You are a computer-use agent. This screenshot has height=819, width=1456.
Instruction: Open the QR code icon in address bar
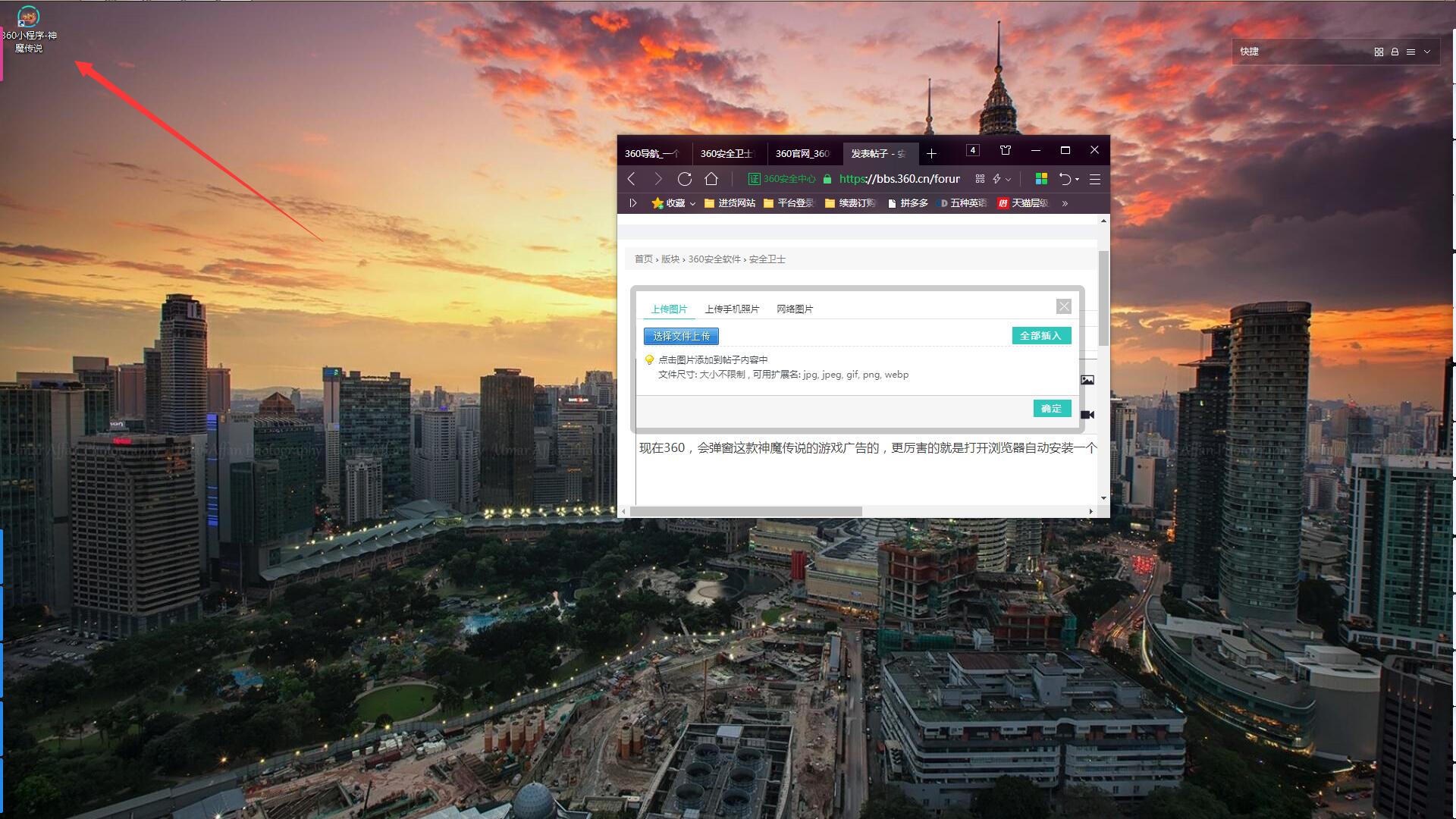(980, 179)
